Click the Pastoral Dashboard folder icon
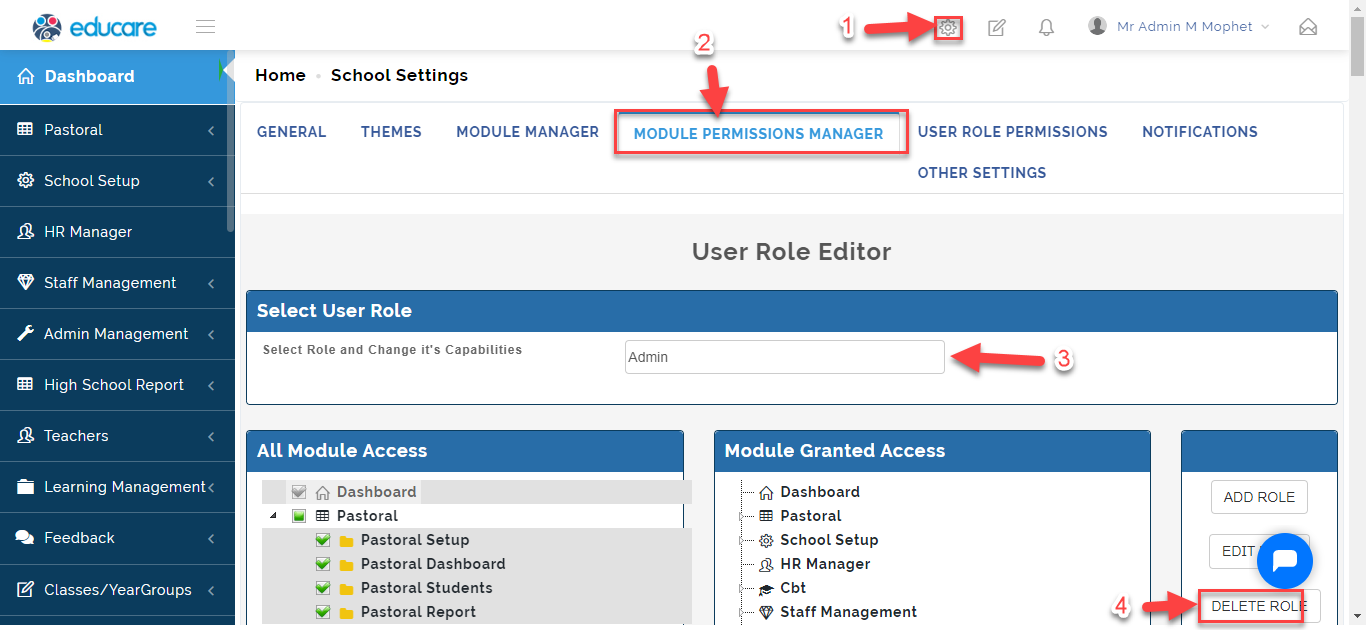 point(346,565)
